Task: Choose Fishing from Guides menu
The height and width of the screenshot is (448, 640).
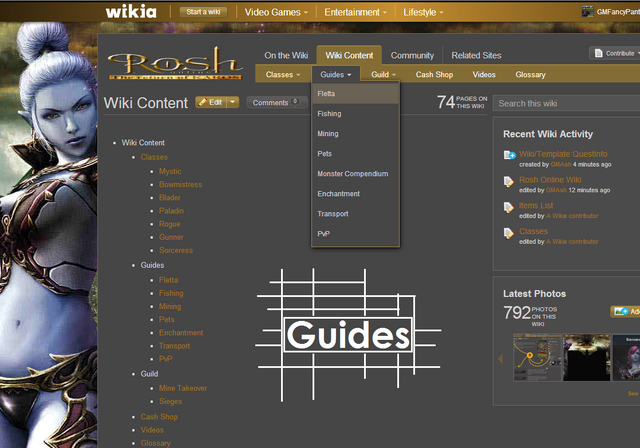Action: pos(355,114)
